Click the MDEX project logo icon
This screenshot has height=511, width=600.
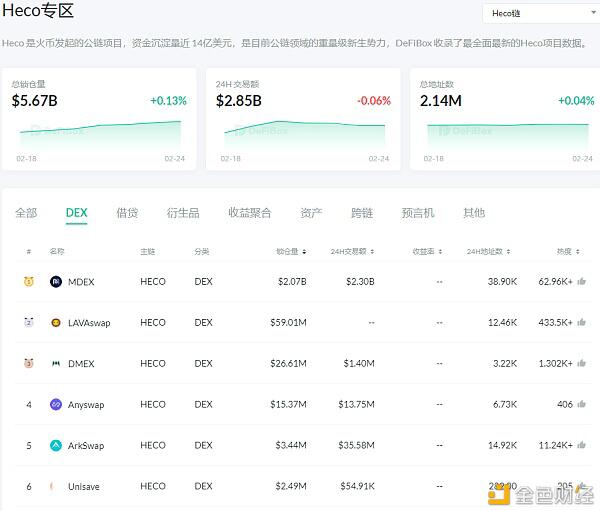[56, 282]
